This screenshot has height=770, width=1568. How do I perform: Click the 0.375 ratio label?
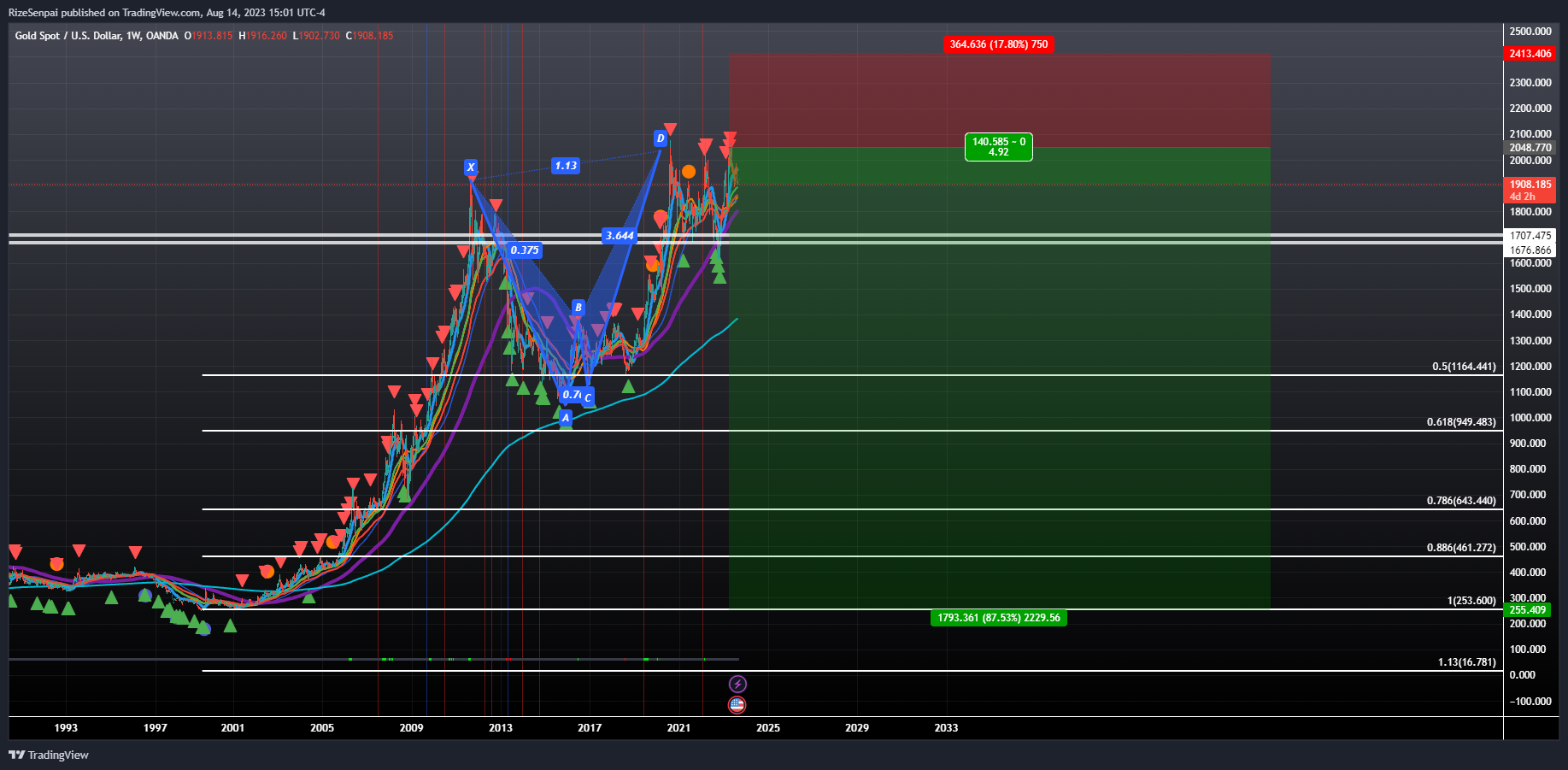coord(525,250)
